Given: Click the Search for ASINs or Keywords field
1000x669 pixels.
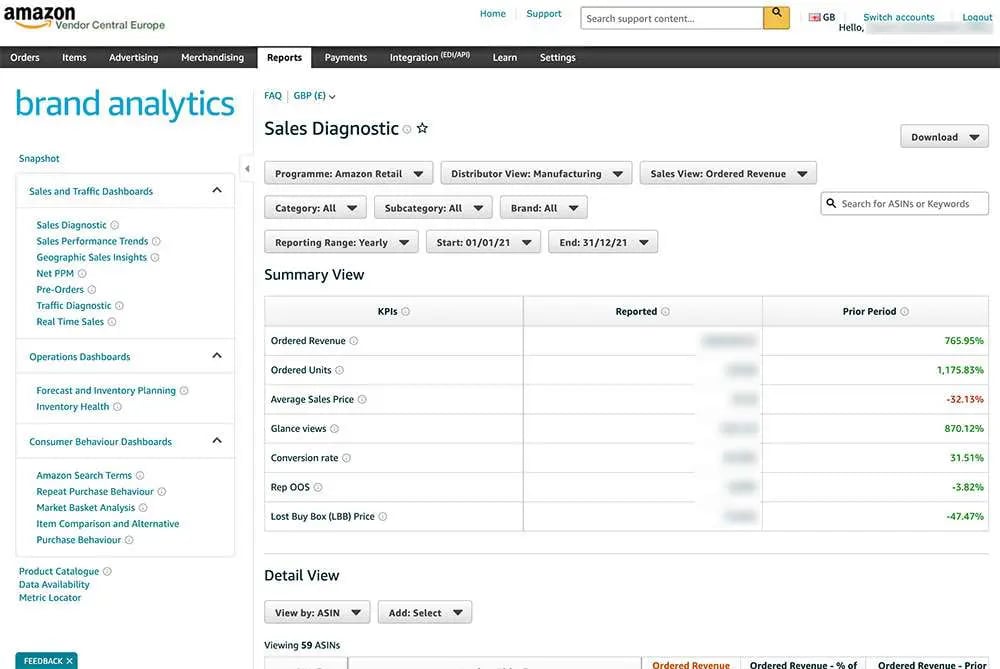Looking at the screenshot, I should tap(904, 203).
